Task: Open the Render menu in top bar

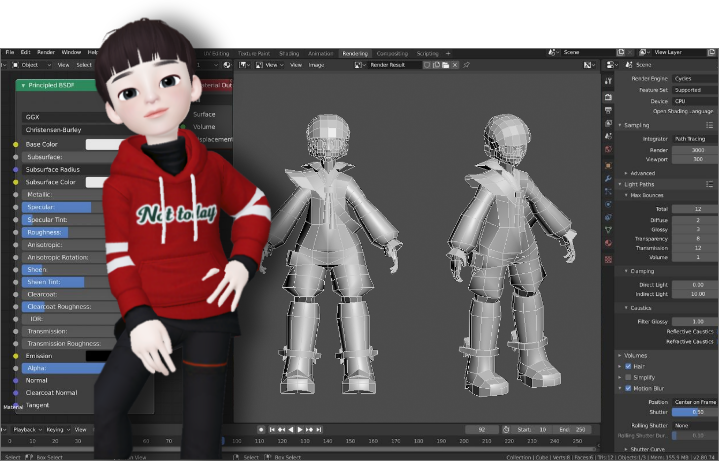Action: point(46,52)
